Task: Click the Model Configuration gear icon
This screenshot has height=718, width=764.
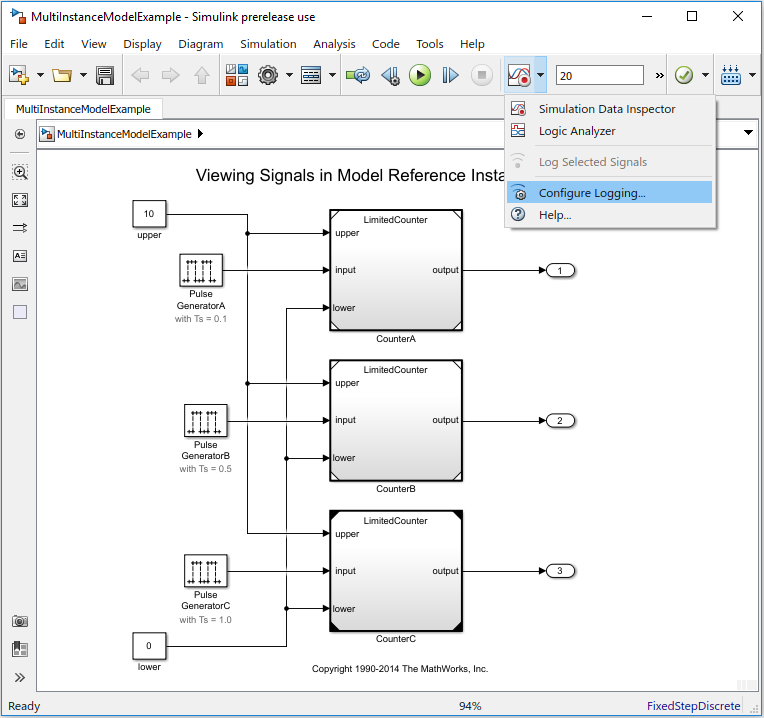Action: pos(267,75)
